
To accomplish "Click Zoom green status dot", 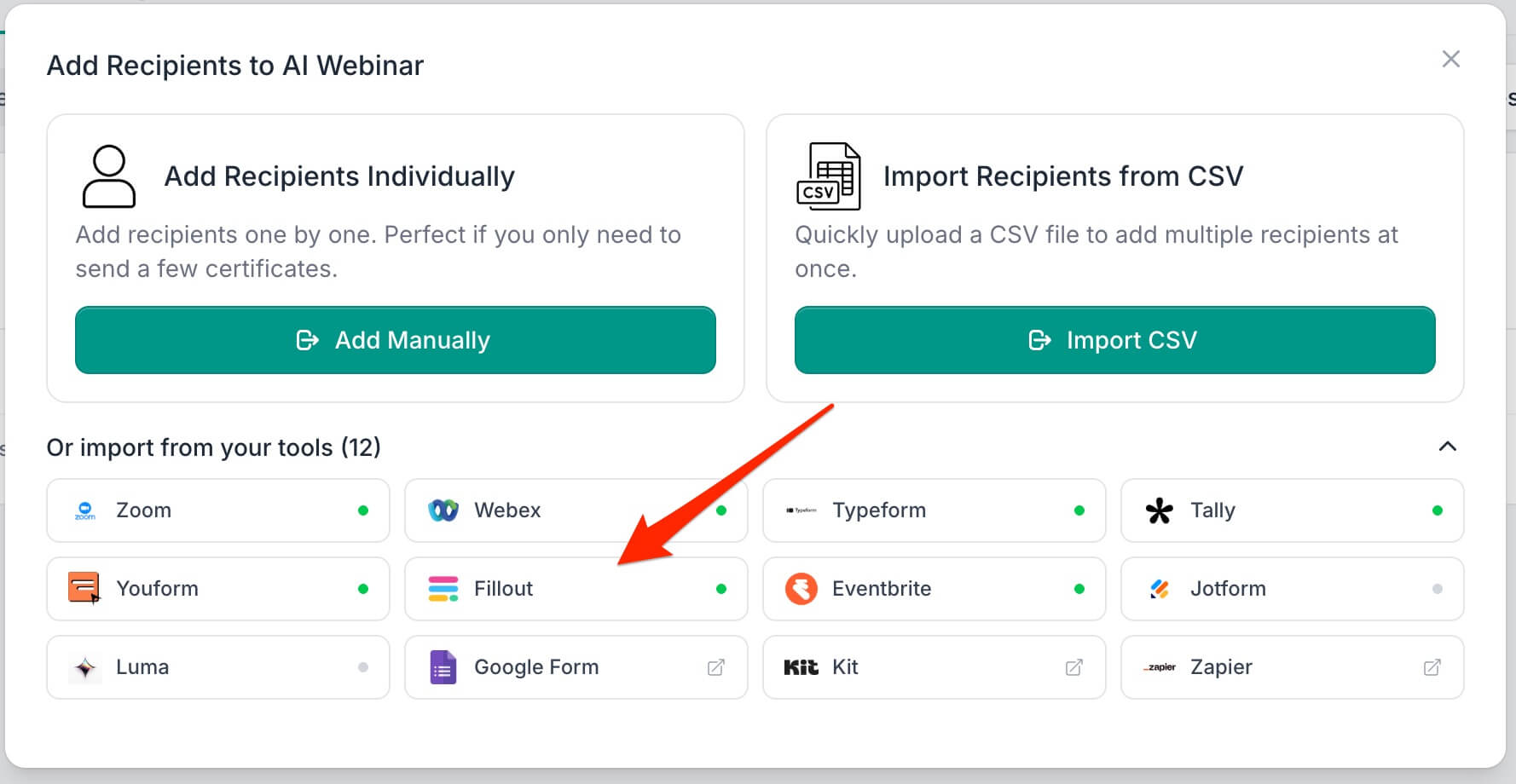I will point(363,510).
